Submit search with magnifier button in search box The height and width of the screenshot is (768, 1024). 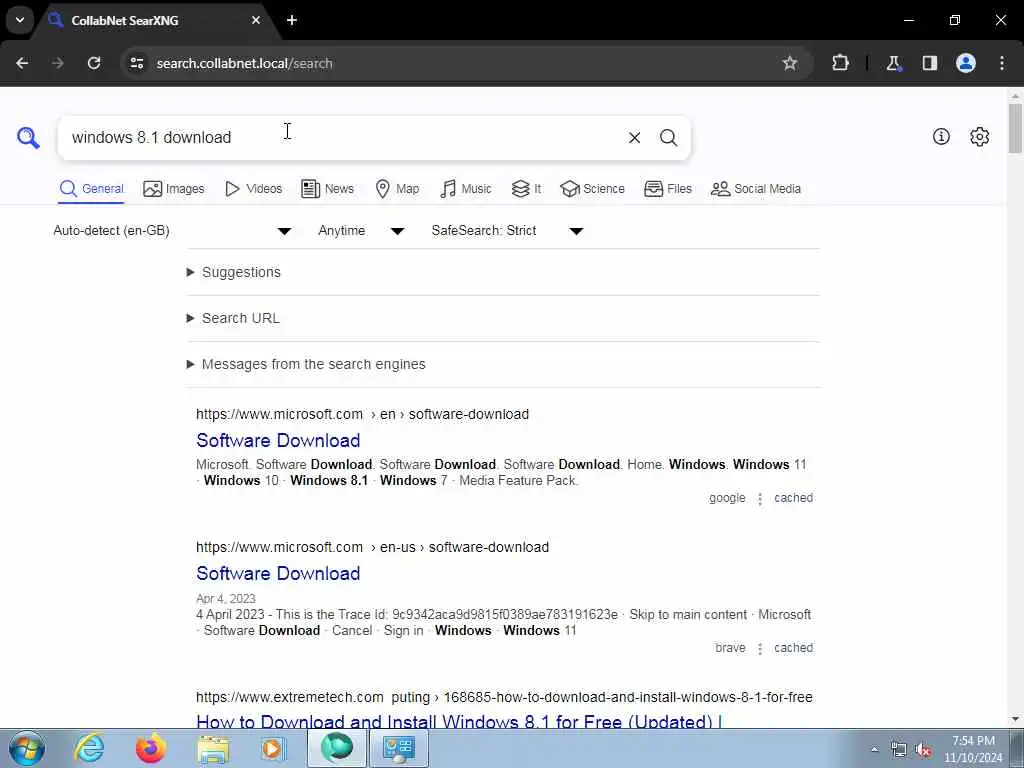(x=668, y=138)
